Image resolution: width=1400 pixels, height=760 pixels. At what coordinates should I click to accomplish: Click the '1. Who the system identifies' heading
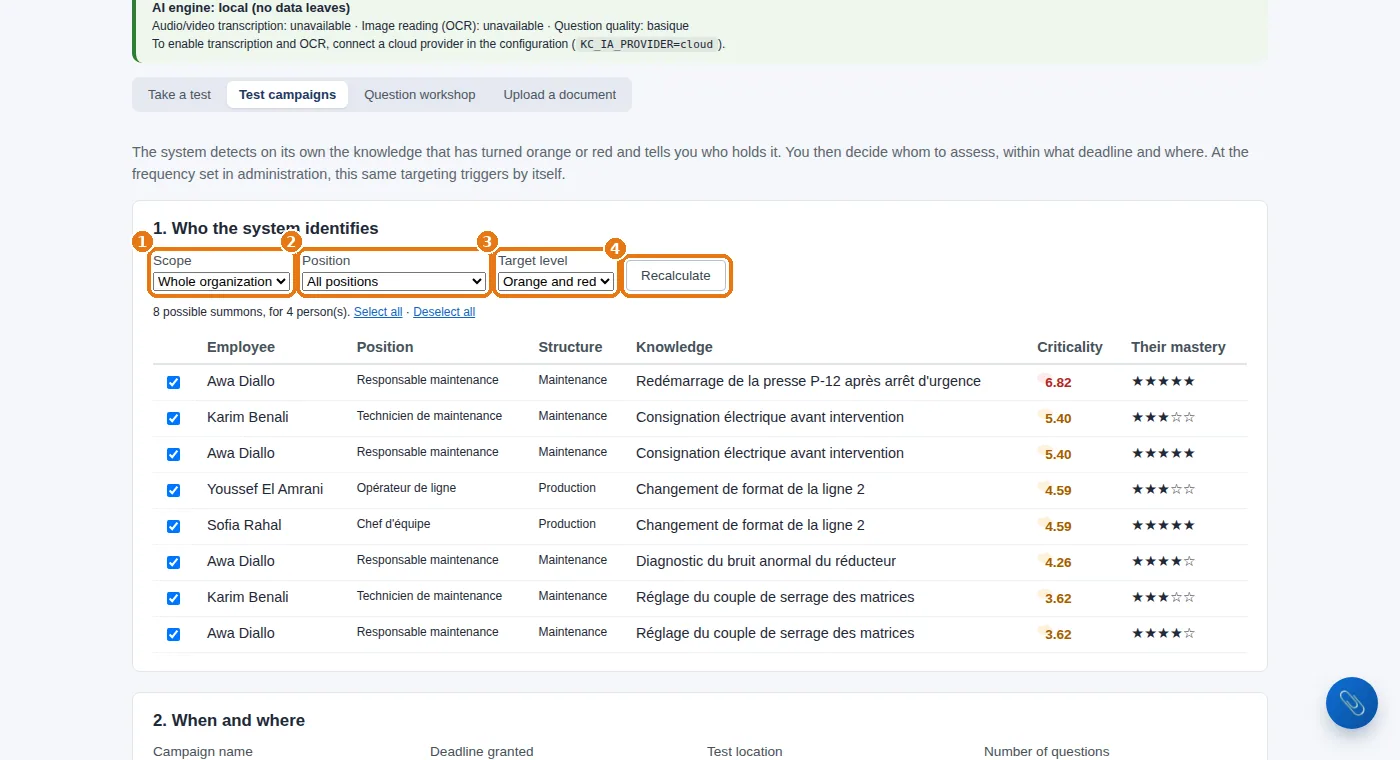(x=266, y=229)
